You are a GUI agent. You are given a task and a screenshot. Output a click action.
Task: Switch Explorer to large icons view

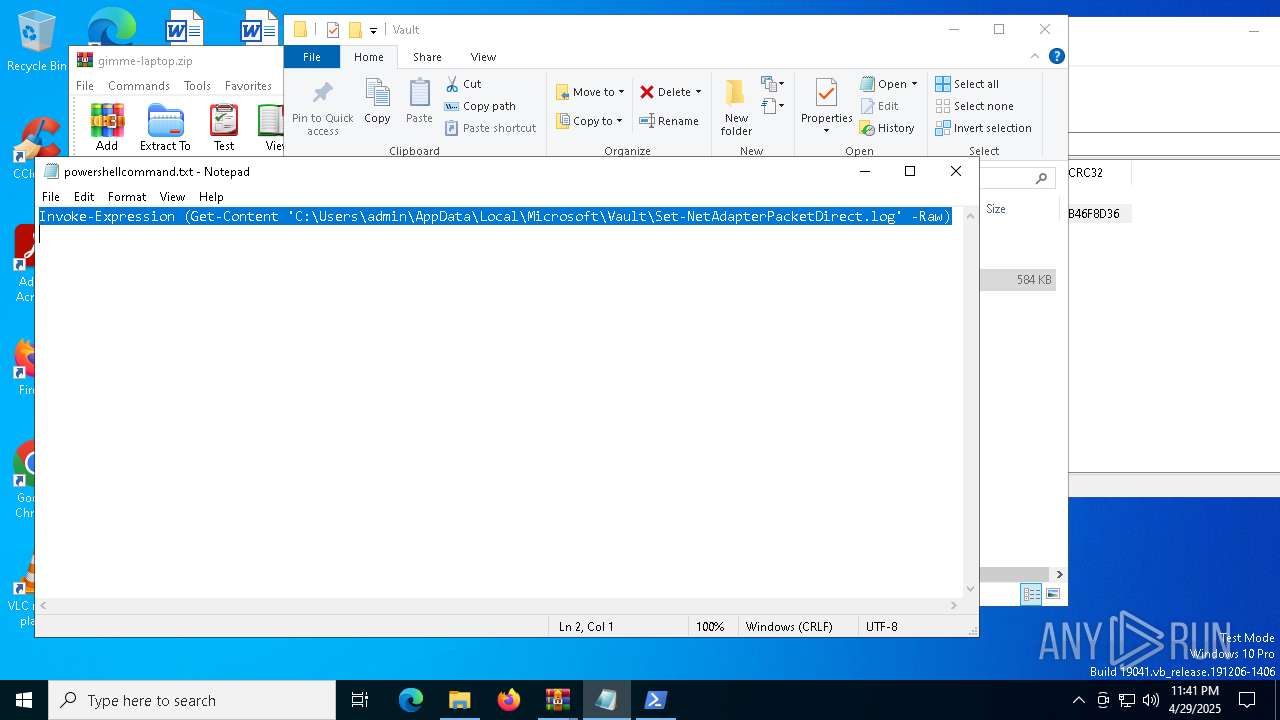[x=1053, y=594]
